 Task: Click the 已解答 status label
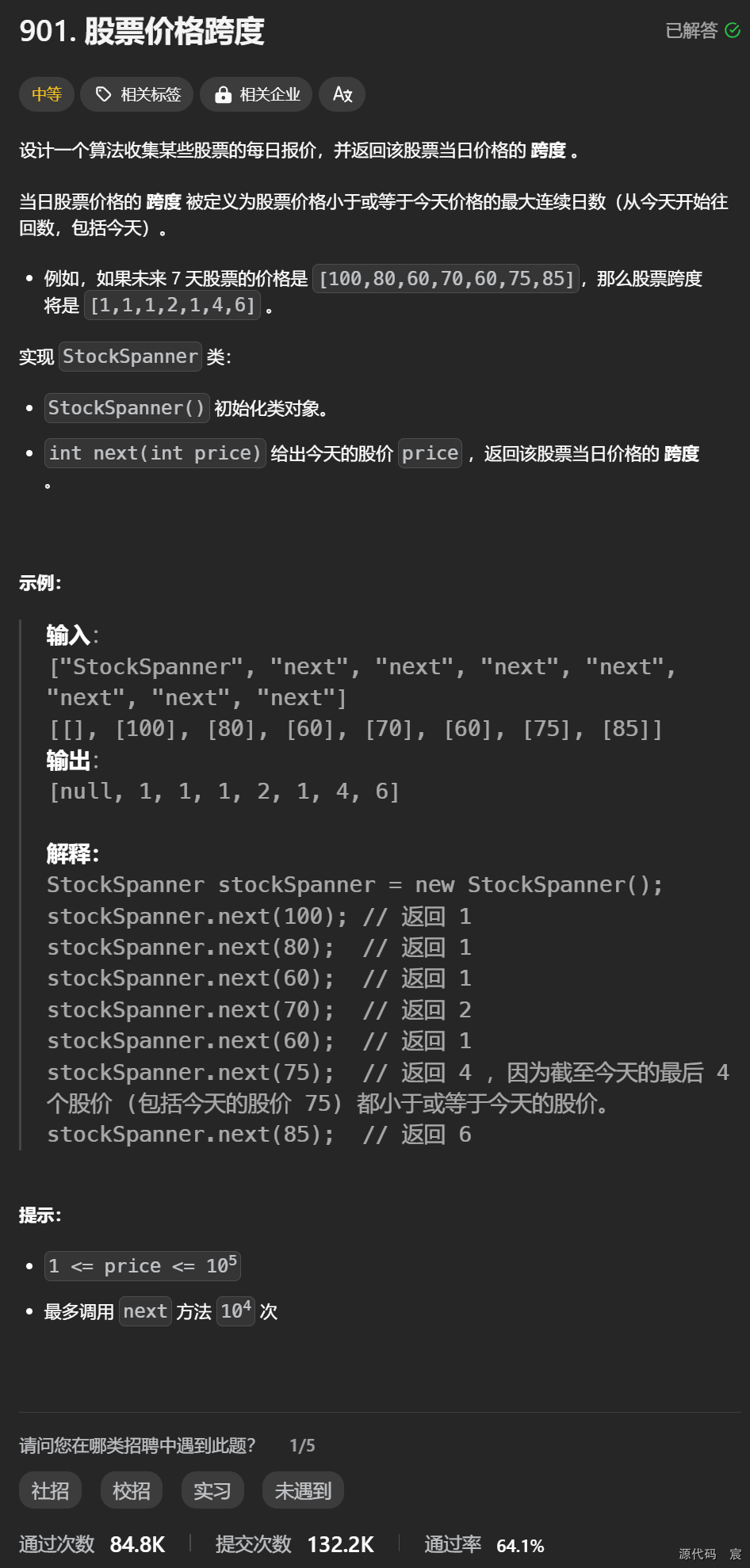[690, 31]
